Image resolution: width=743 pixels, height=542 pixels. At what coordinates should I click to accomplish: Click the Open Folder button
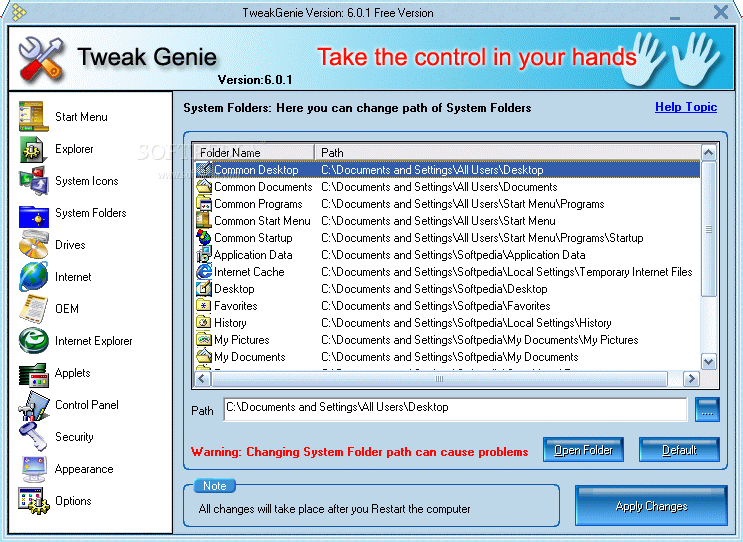(x=583, y=450)
